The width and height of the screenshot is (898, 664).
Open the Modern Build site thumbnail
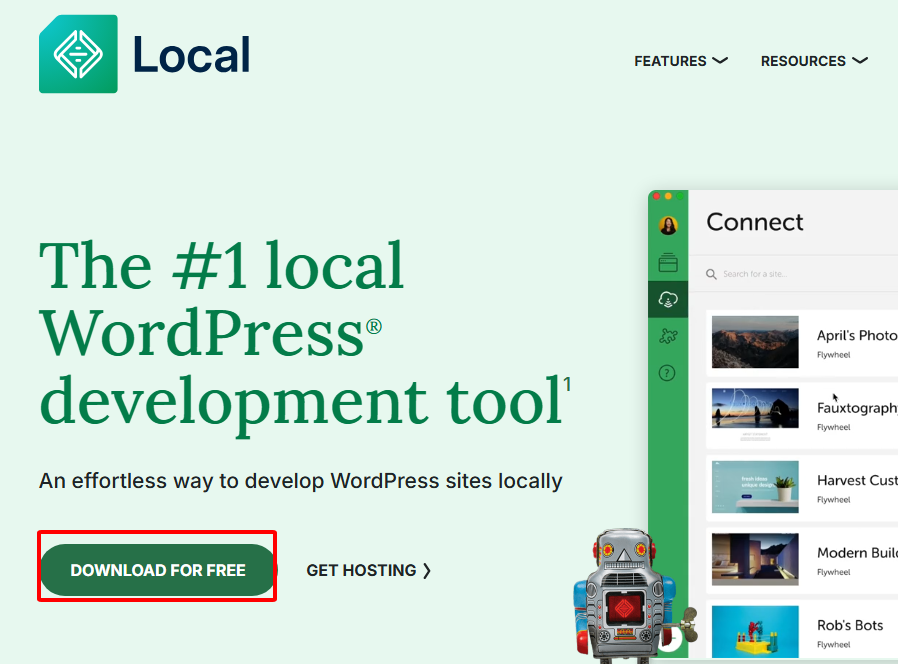click(x=755, y=559)
